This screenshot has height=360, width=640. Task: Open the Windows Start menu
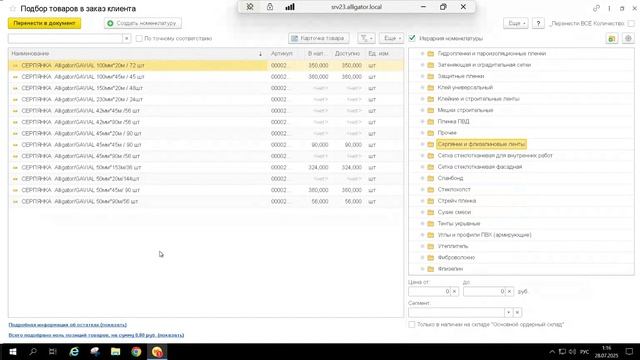pos(12,352)
